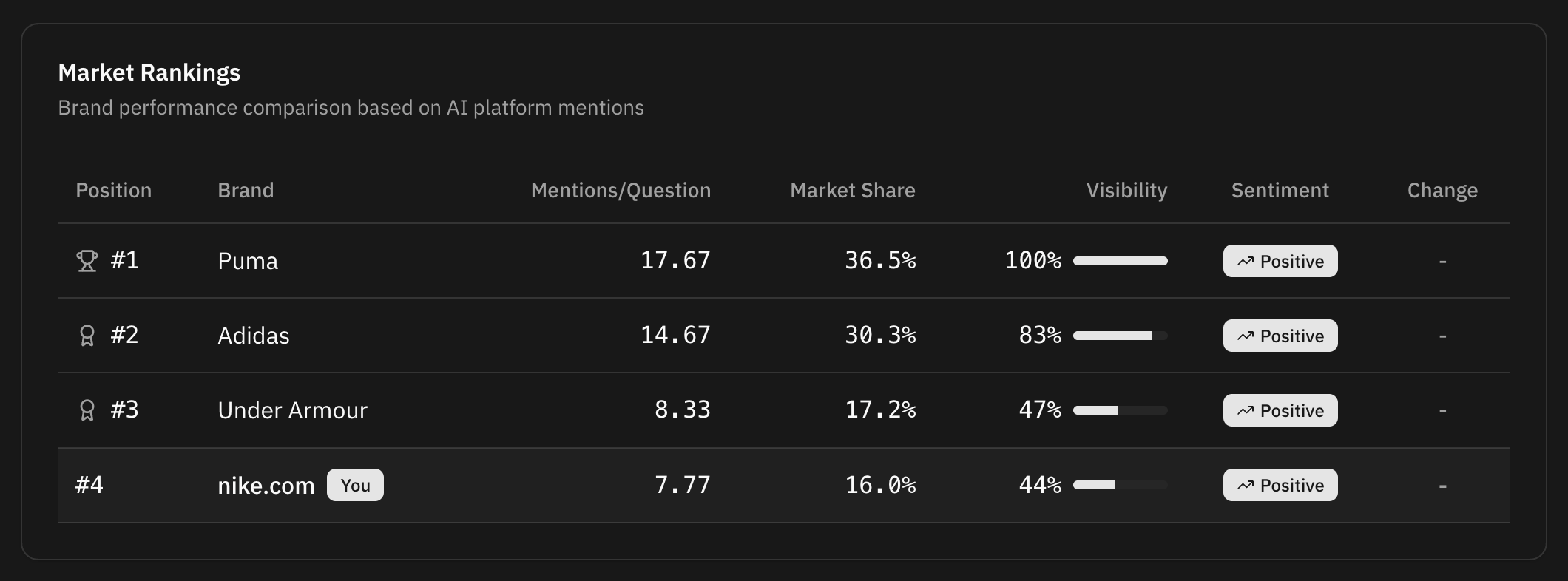Click the trophy icon beside rank #1
This screenshot has width=1568, height=581.
(87, 261)
